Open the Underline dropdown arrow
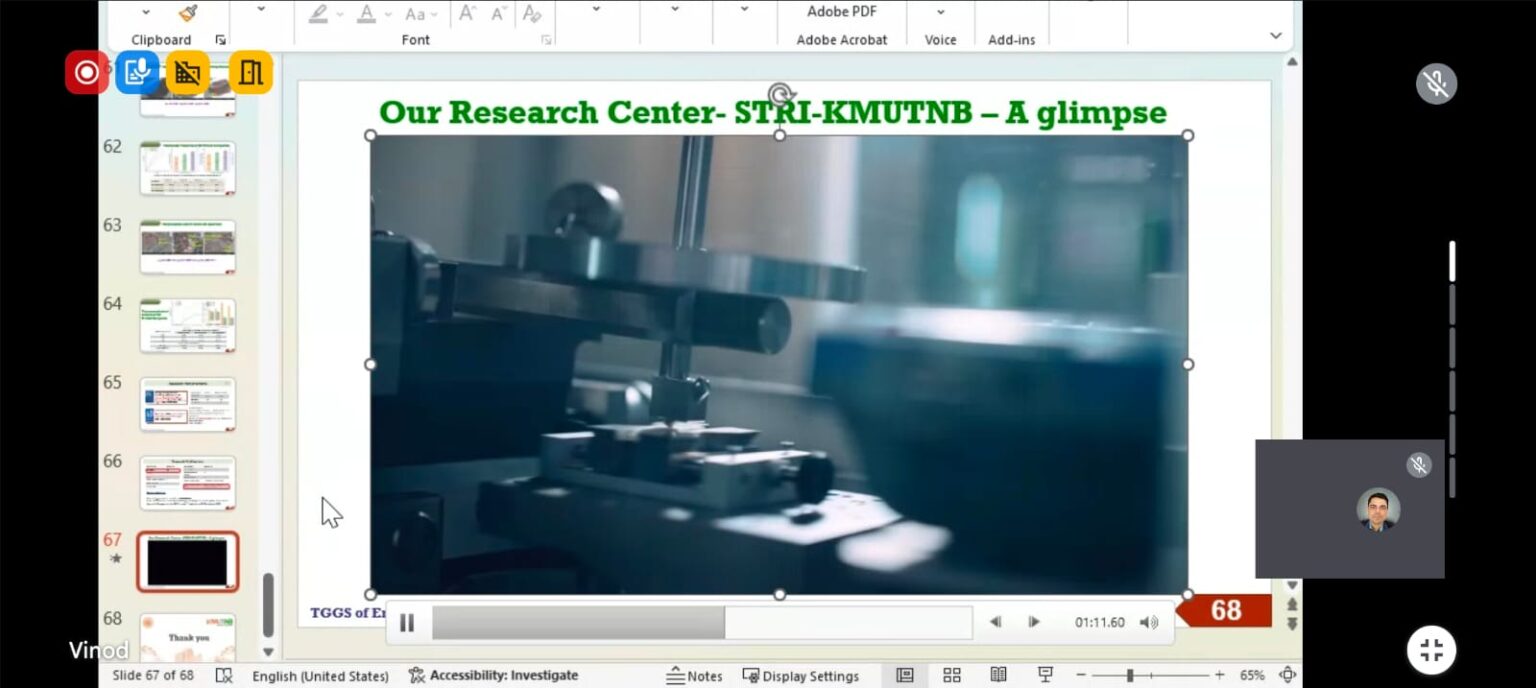 click(340, 13)
